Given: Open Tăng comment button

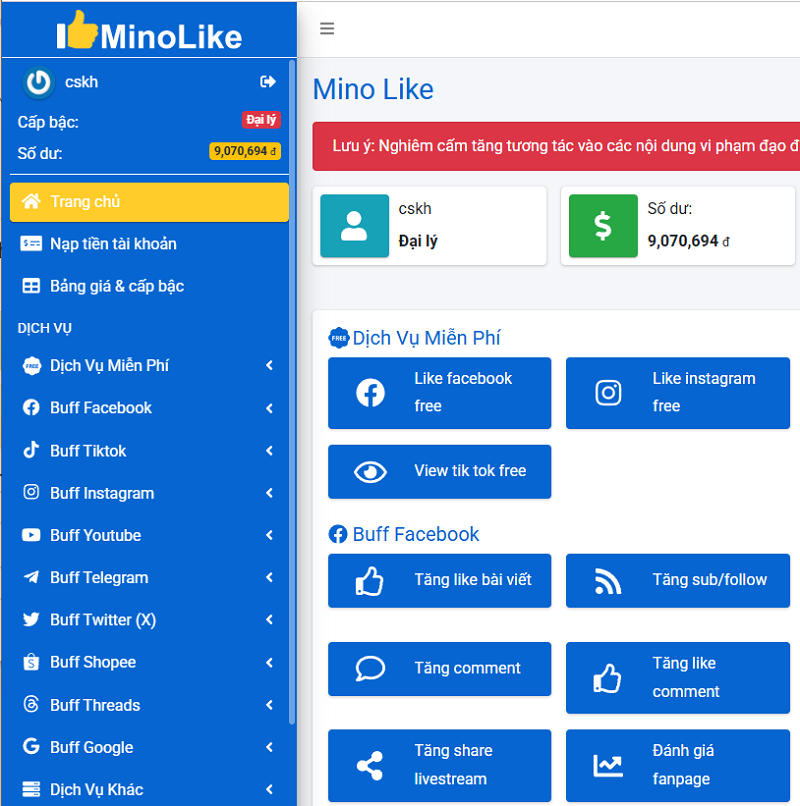Looking at the screenshot, I should [440, 669].
